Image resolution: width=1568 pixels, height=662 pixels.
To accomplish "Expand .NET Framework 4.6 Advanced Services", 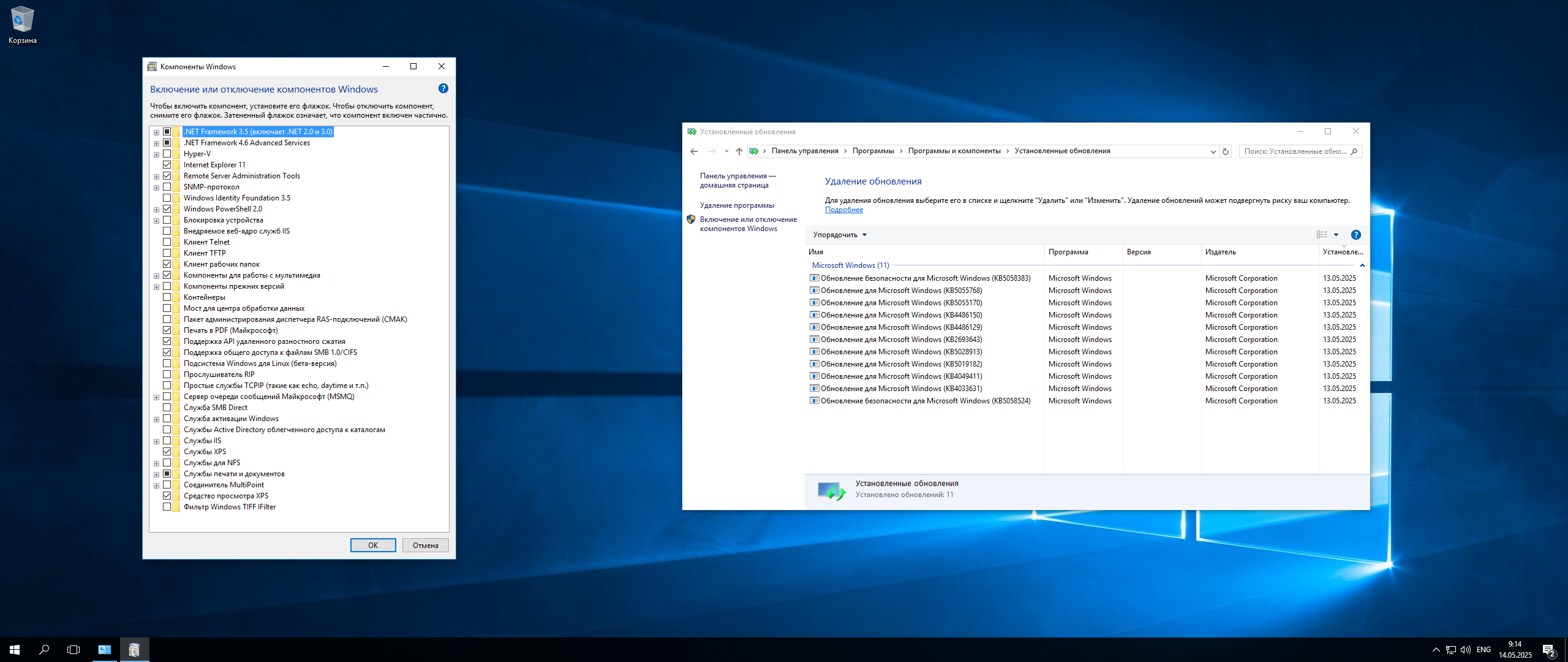I will pos(156,143).
